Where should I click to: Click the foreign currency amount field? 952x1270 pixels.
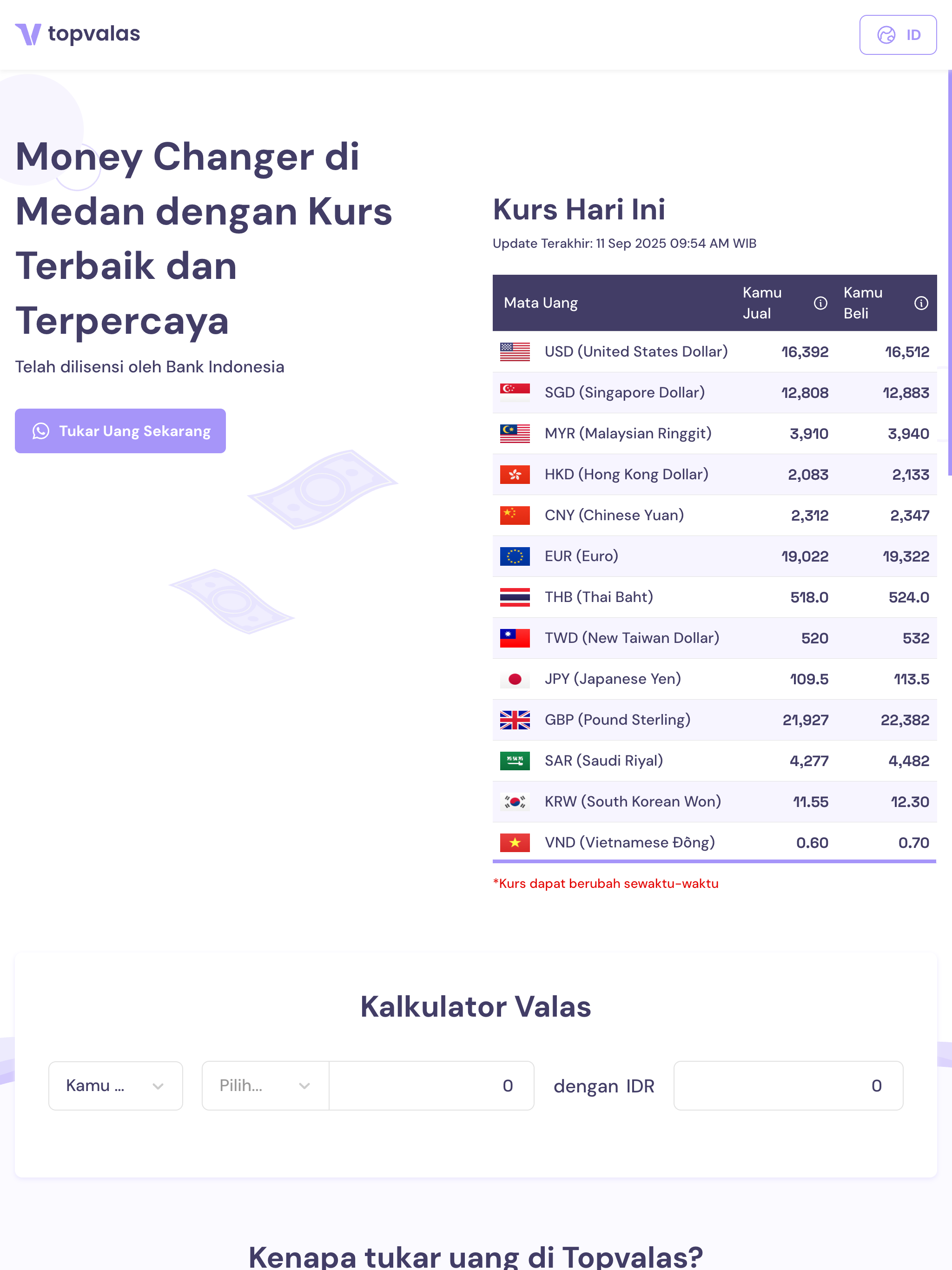point(430,1086)
